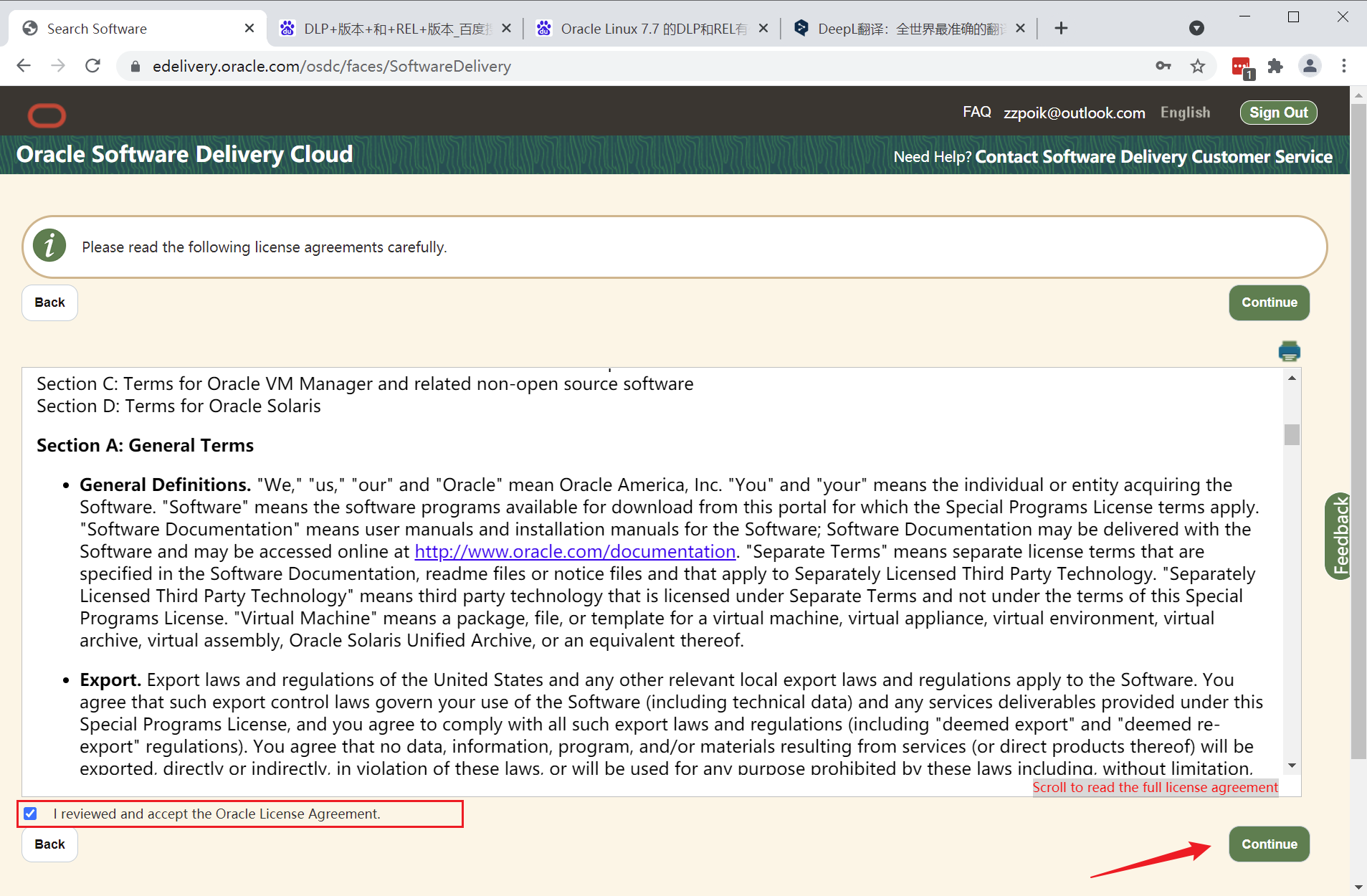Click the info icon in the notice banner
Image resolution: width=1367 pixels, height=896 pixels.
[x=49, y=246]
